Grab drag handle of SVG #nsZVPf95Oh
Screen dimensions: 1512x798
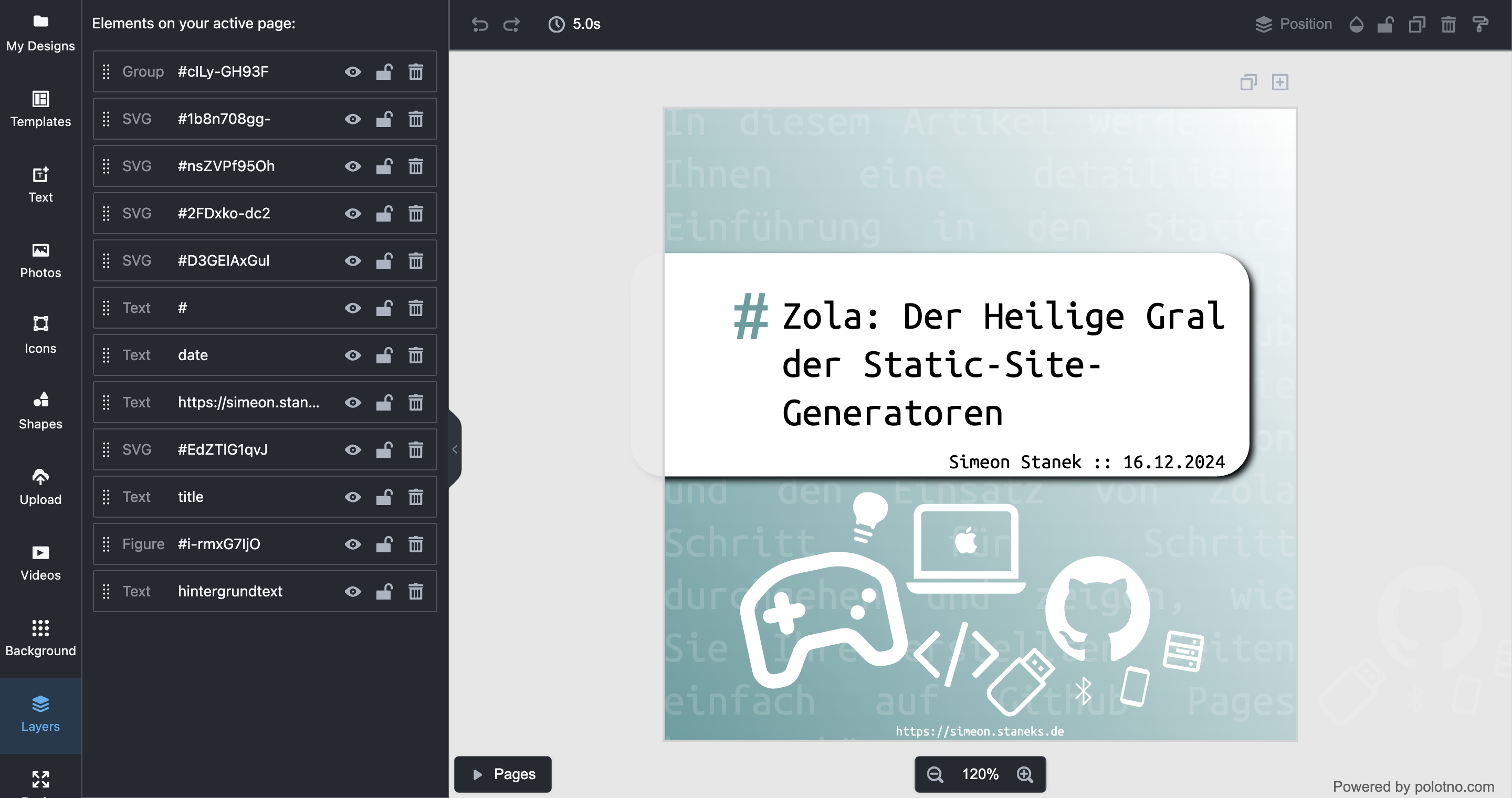tap(106, 166)
